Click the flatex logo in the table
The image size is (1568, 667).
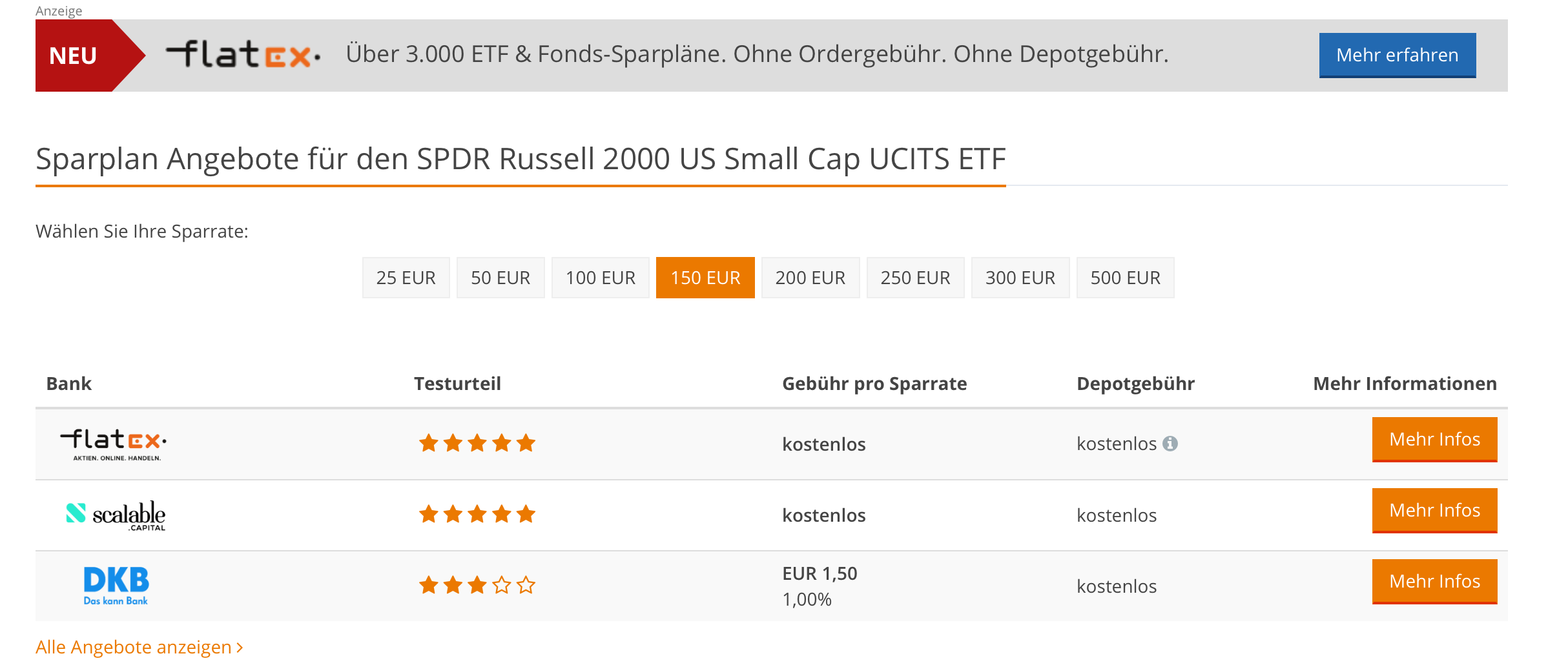[x=114, y=444]
